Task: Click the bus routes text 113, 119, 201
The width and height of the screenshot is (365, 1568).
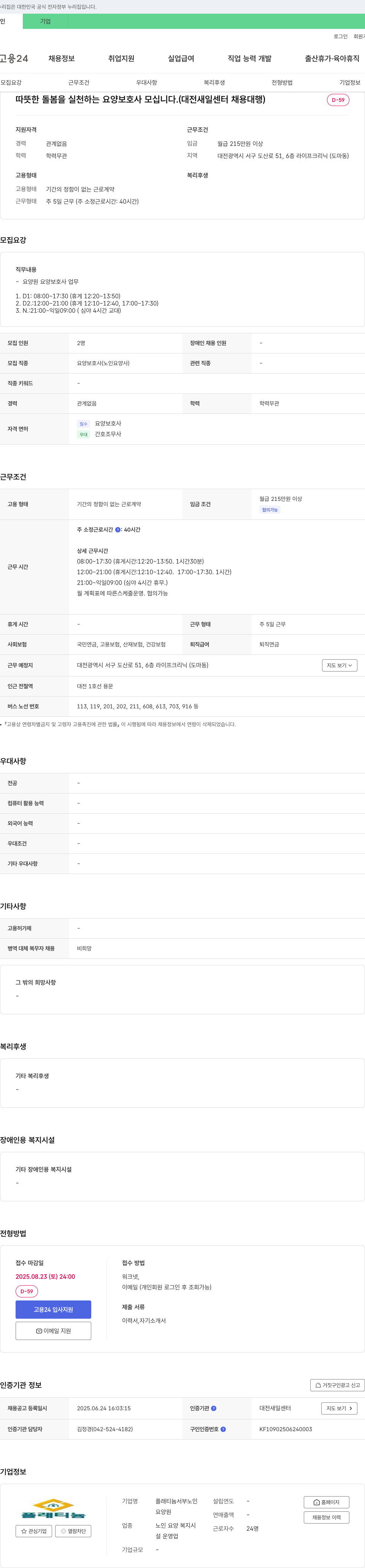Action: [x=138, y=706]
